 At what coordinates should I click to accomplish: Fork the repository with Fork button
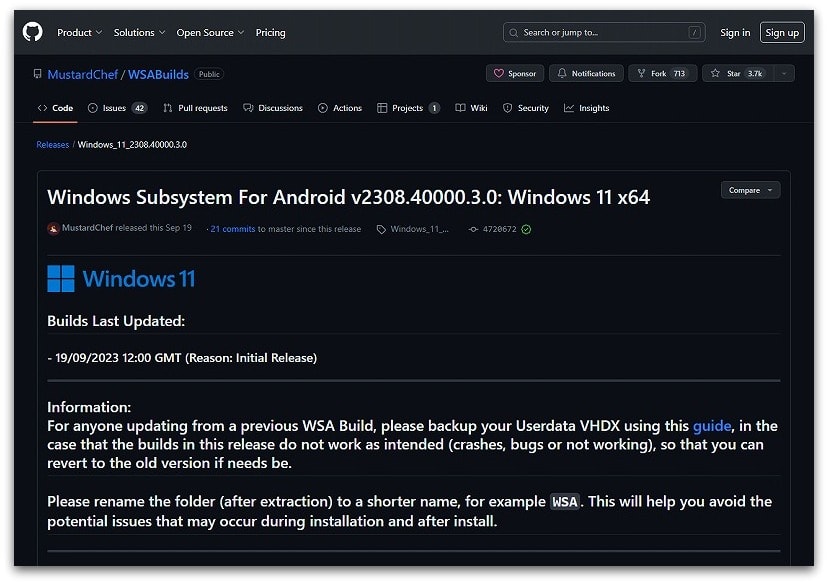click(x=662, y=73)
